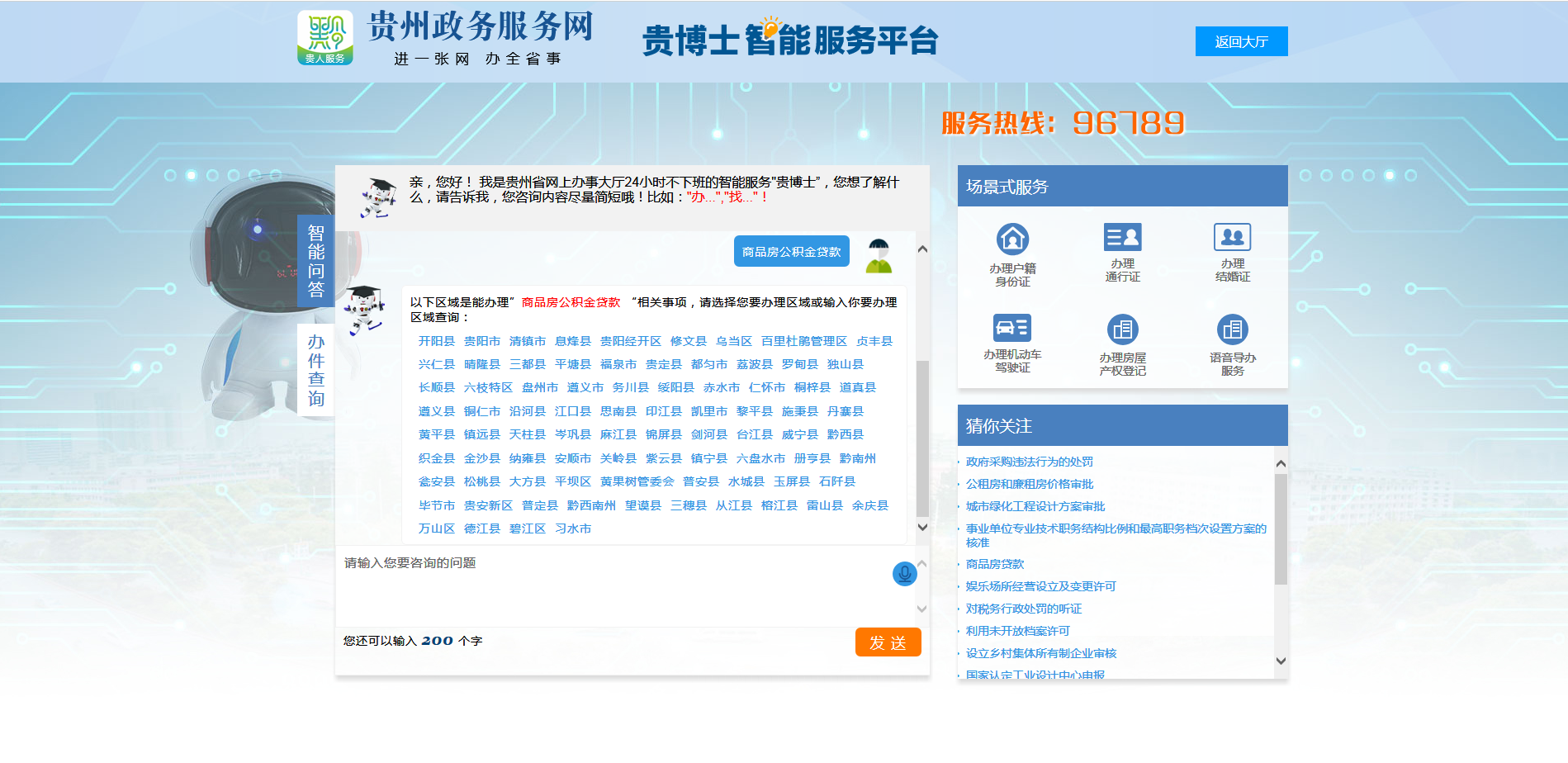1568x763 pixels.
Task: Select the marriage certificate service icon
Action: coord(1232,238)
